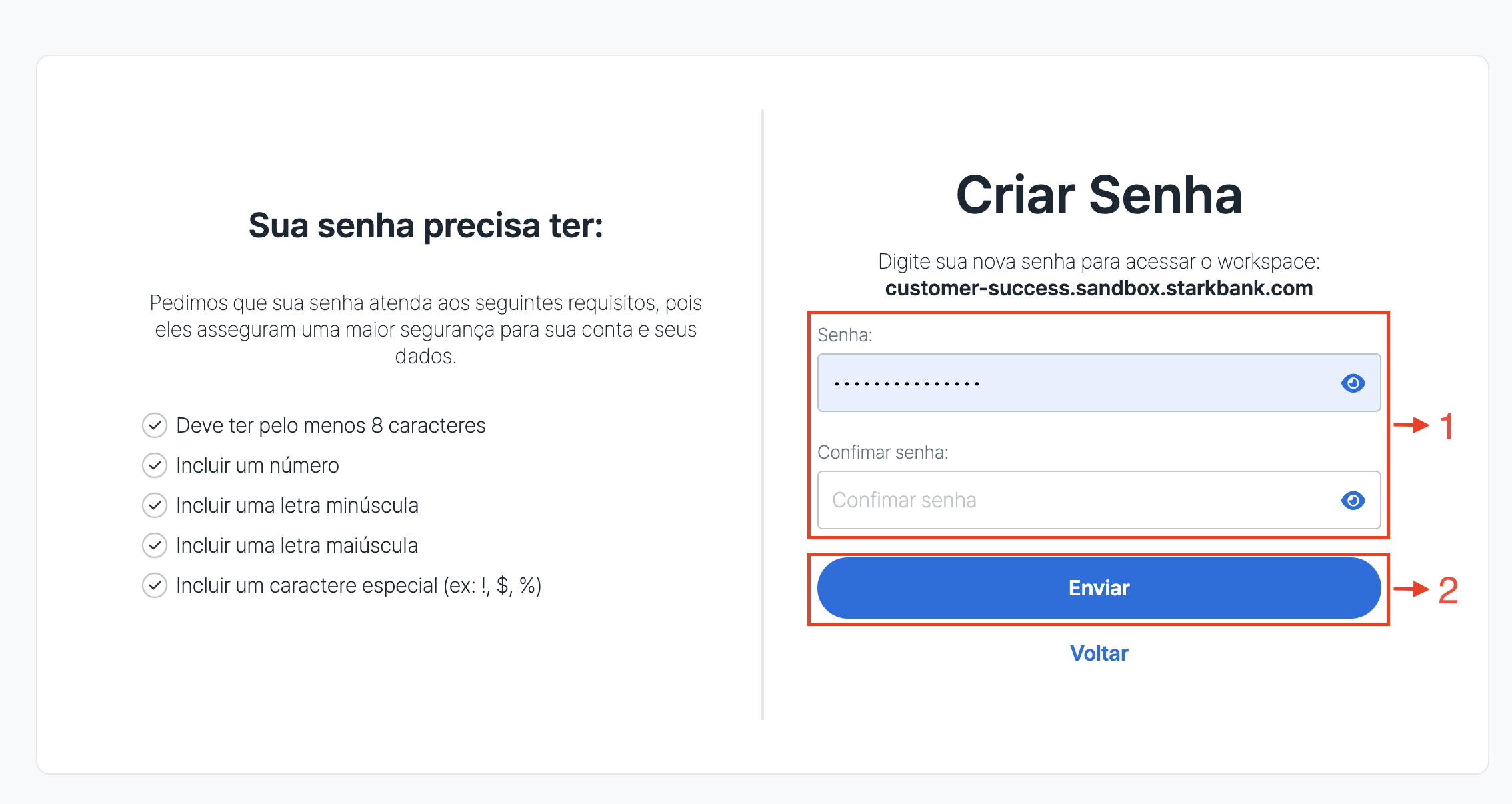Toggle visibility eye in Confimar senha field
This screenshot has height=804, width=1512.
tap(1353, 501)
